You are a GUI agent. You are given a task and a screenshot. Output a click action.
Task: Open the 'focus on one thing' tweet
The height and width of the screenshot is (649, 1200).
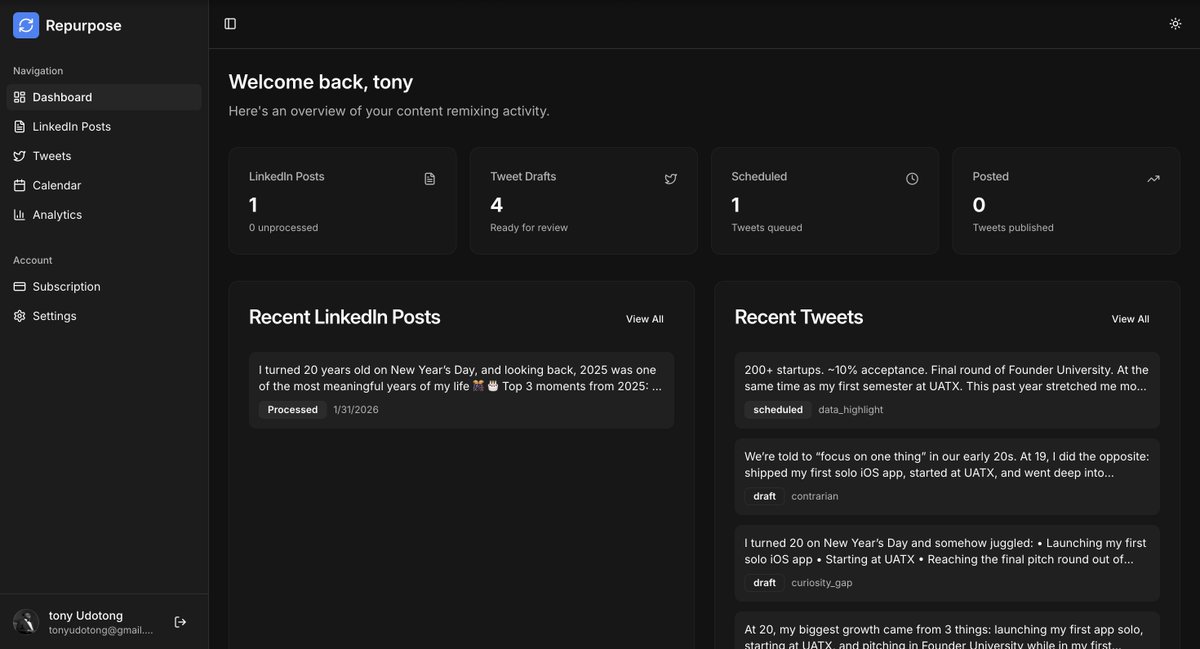(x=947, y=477)
